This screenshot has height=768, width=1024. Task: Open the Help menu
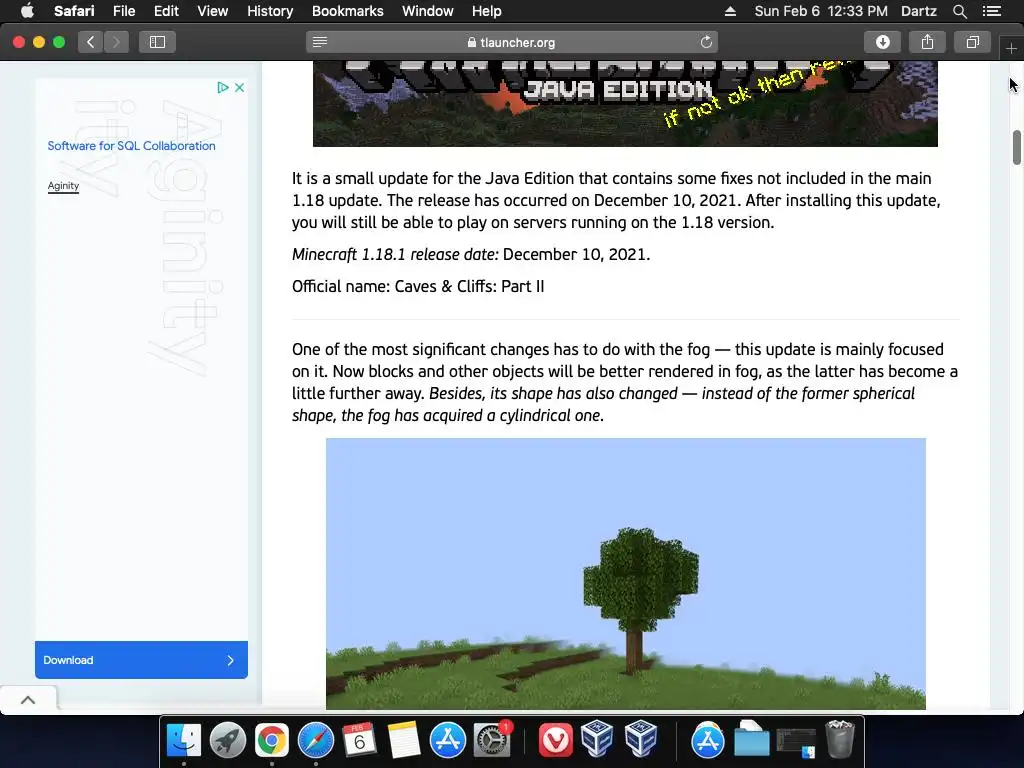click(487, 11)
